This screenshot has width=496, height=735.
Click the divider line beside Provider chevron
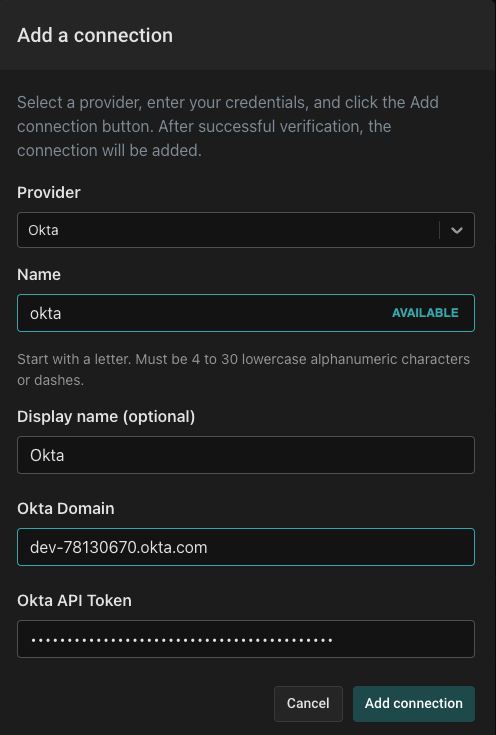click(x=439, y=230)
